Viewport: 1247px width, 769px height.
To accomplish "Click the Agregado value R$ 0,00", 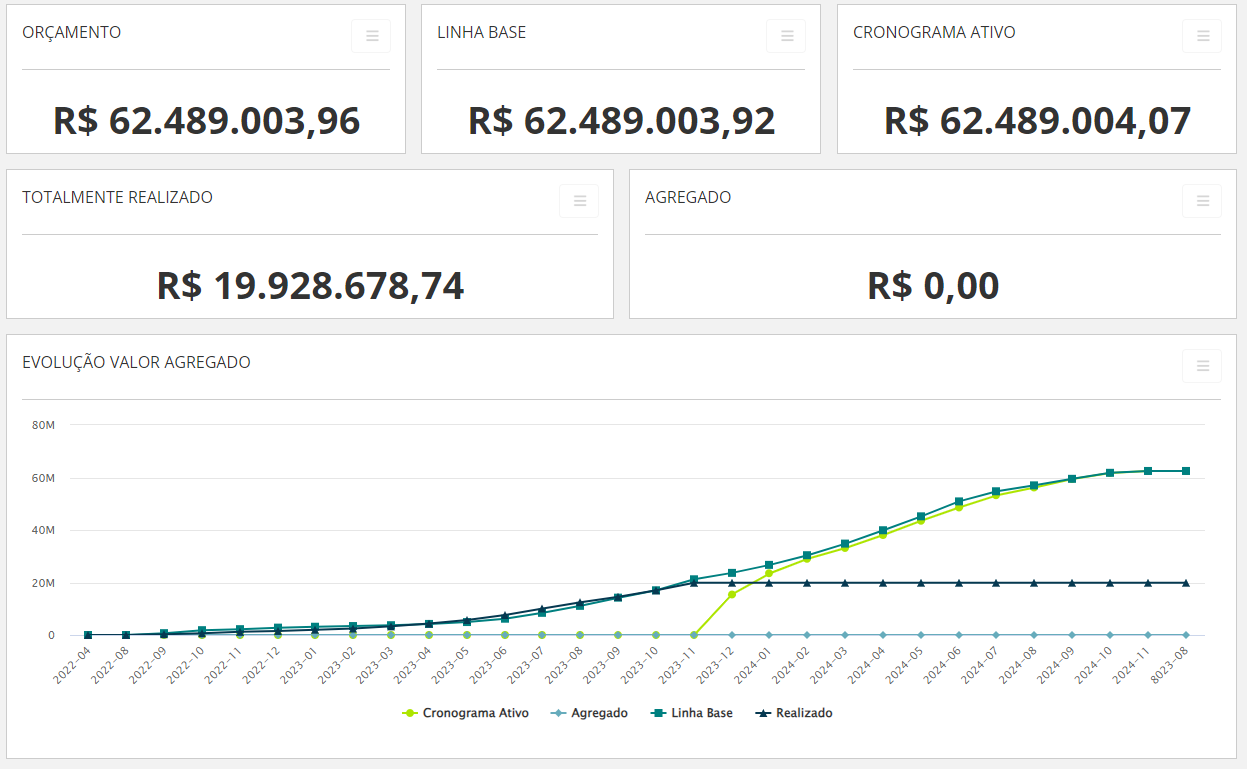I will pyautogui.click(x=933, y=286).
